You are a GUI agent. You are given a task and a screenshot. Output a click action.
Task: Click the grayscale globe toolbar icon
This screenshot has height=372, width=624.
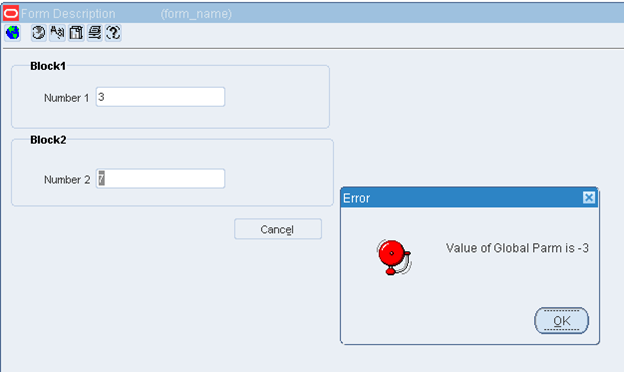tap(39, 33)
